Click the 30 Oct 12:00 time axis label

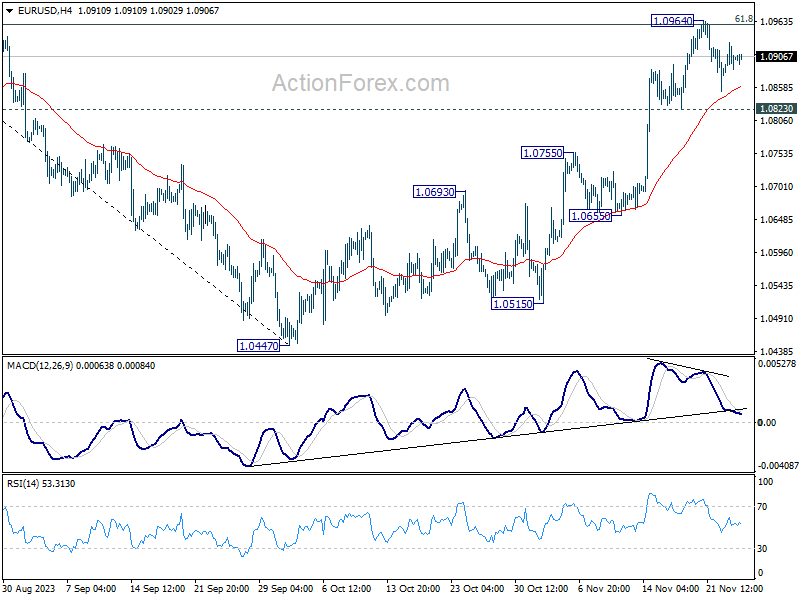(541, 589)
